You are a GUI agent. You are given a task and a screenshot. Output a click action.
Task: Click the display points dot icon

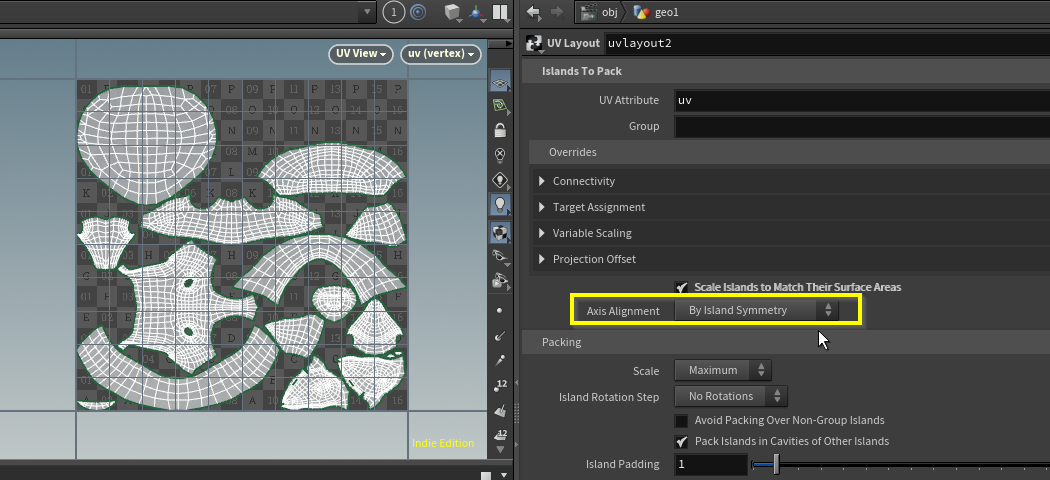tap(500, 310)
